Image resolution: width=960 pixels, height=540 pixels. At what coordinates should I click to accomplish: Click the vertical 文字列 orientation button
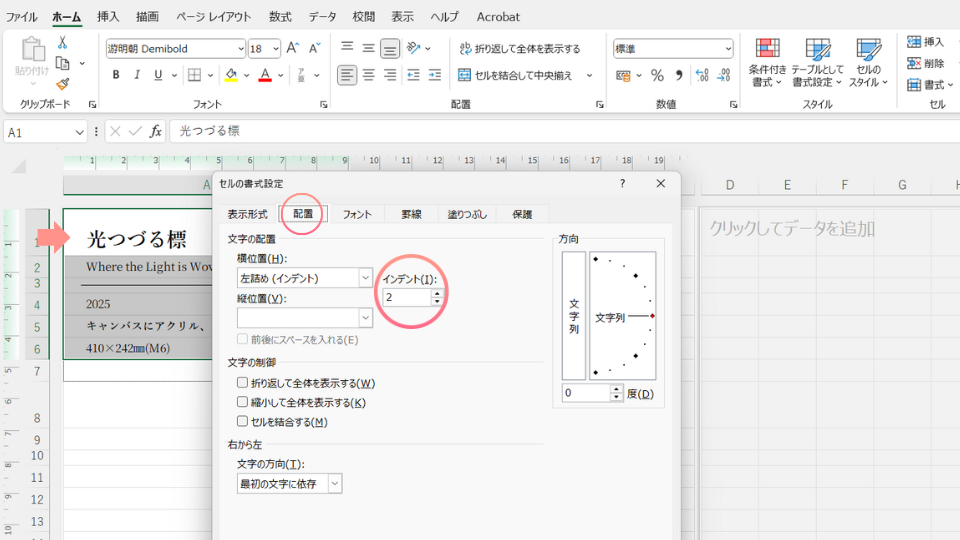[x=574, y=316]
